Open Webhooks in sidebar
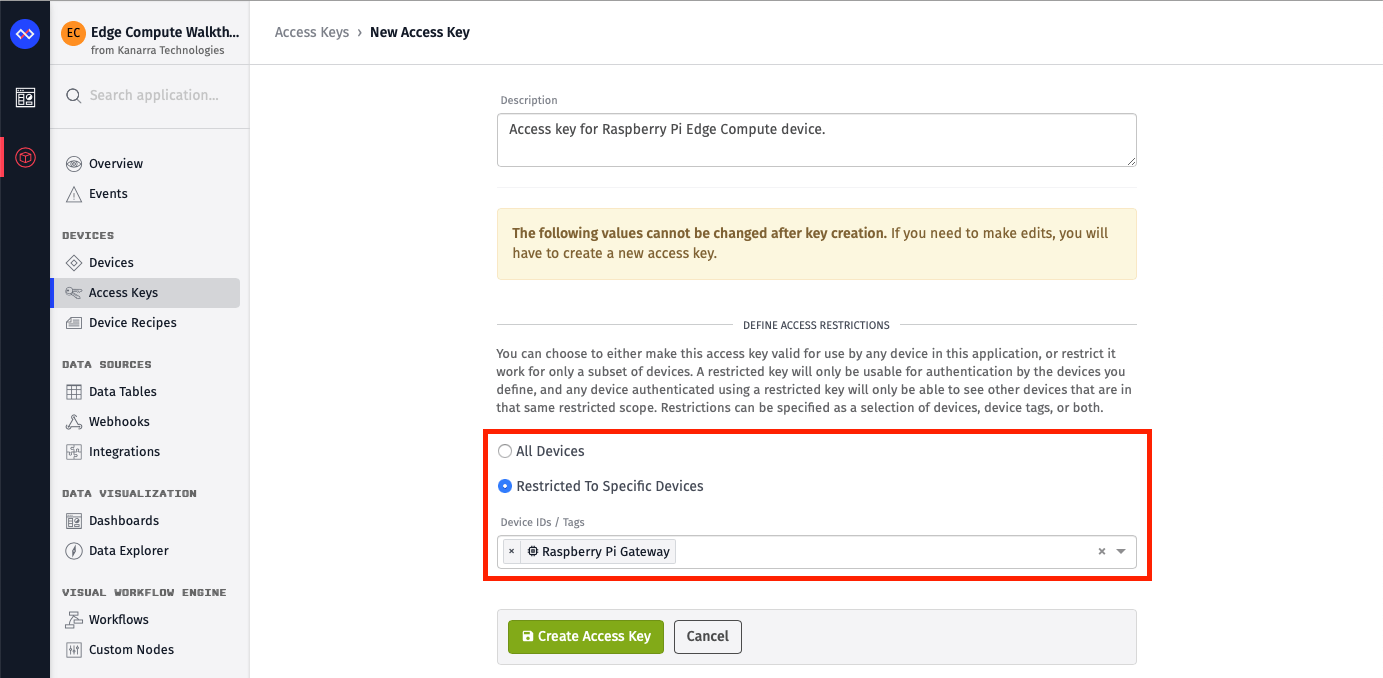 coord(119,422)
